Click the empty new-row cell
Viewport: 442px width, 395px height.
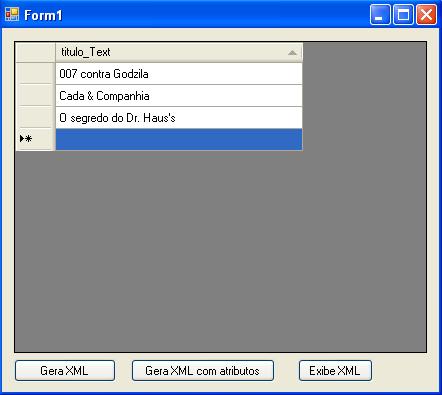[179, 140]
